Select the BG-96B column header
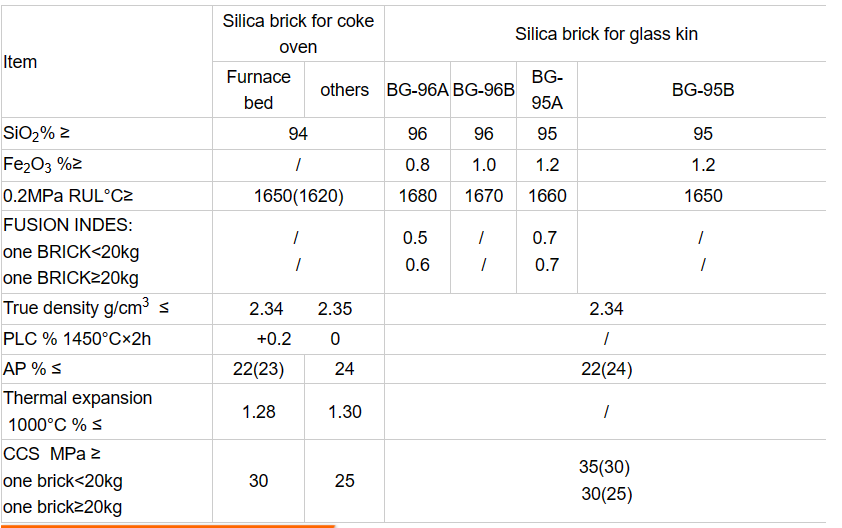The width and height of the screenshot is (842, 528). pyautogui.click(x=484, y=90)
